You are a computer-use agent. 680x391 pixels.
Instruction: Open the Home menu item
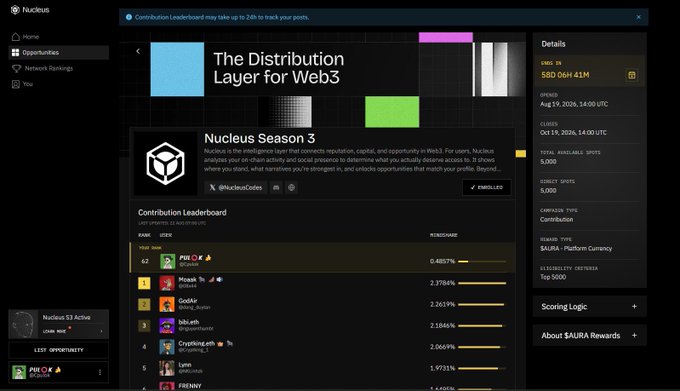pyautogui.click(x=59, y=37)
